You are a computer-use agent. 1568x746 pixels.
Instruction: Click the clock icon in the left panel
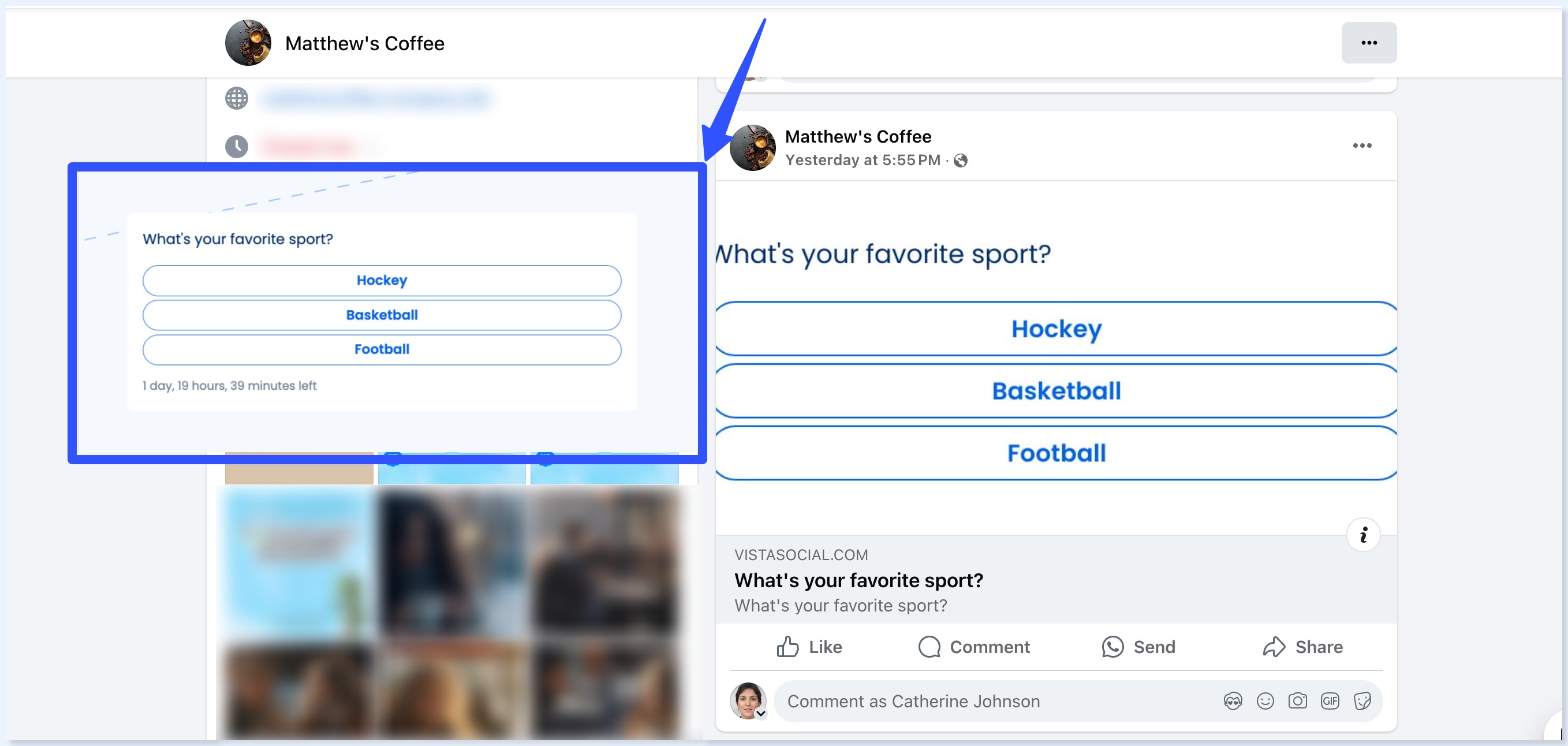[x=237, y=146]
